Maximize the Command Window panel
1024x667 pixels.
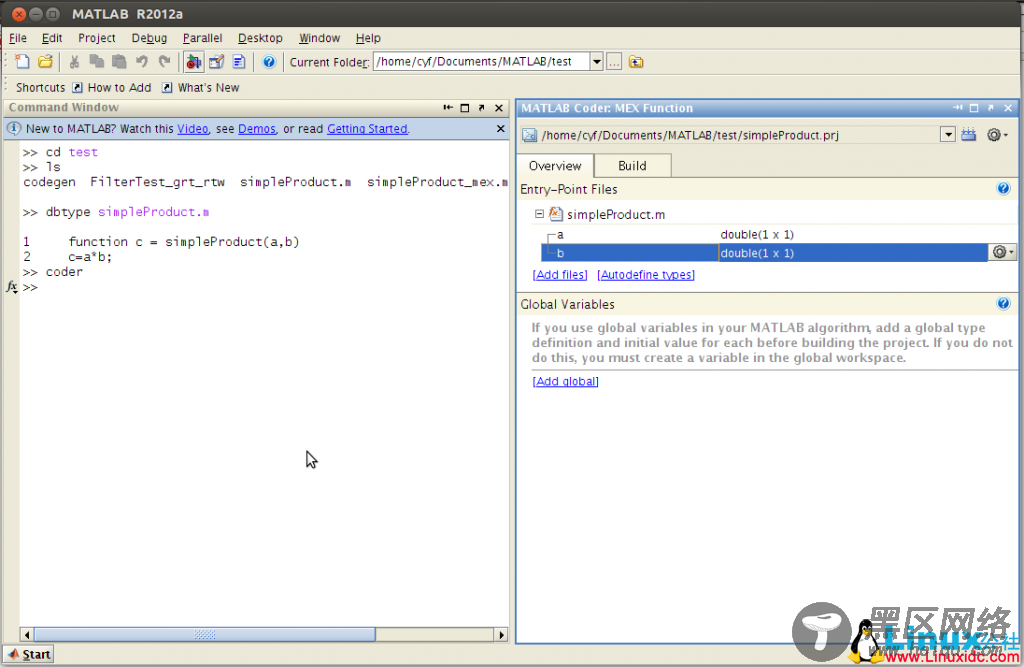465,108
